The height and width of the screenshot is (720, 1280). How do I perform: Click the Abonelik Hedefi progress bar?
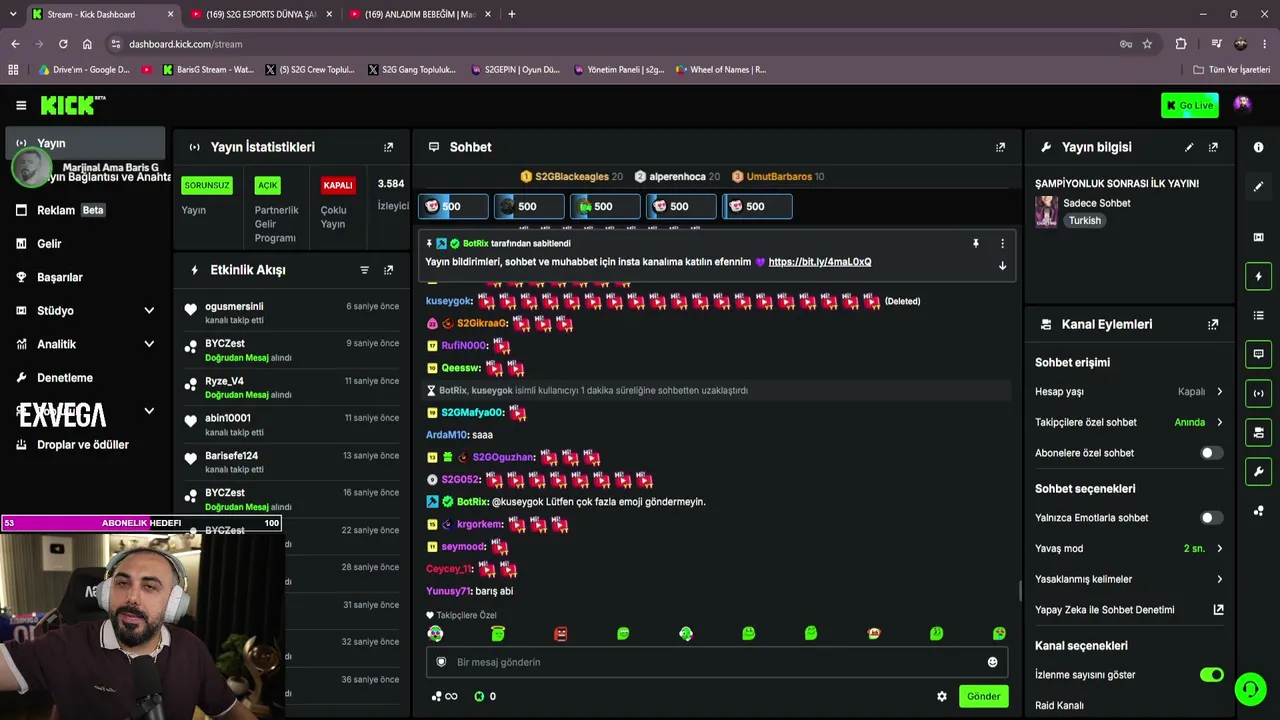tap(141, 523)
